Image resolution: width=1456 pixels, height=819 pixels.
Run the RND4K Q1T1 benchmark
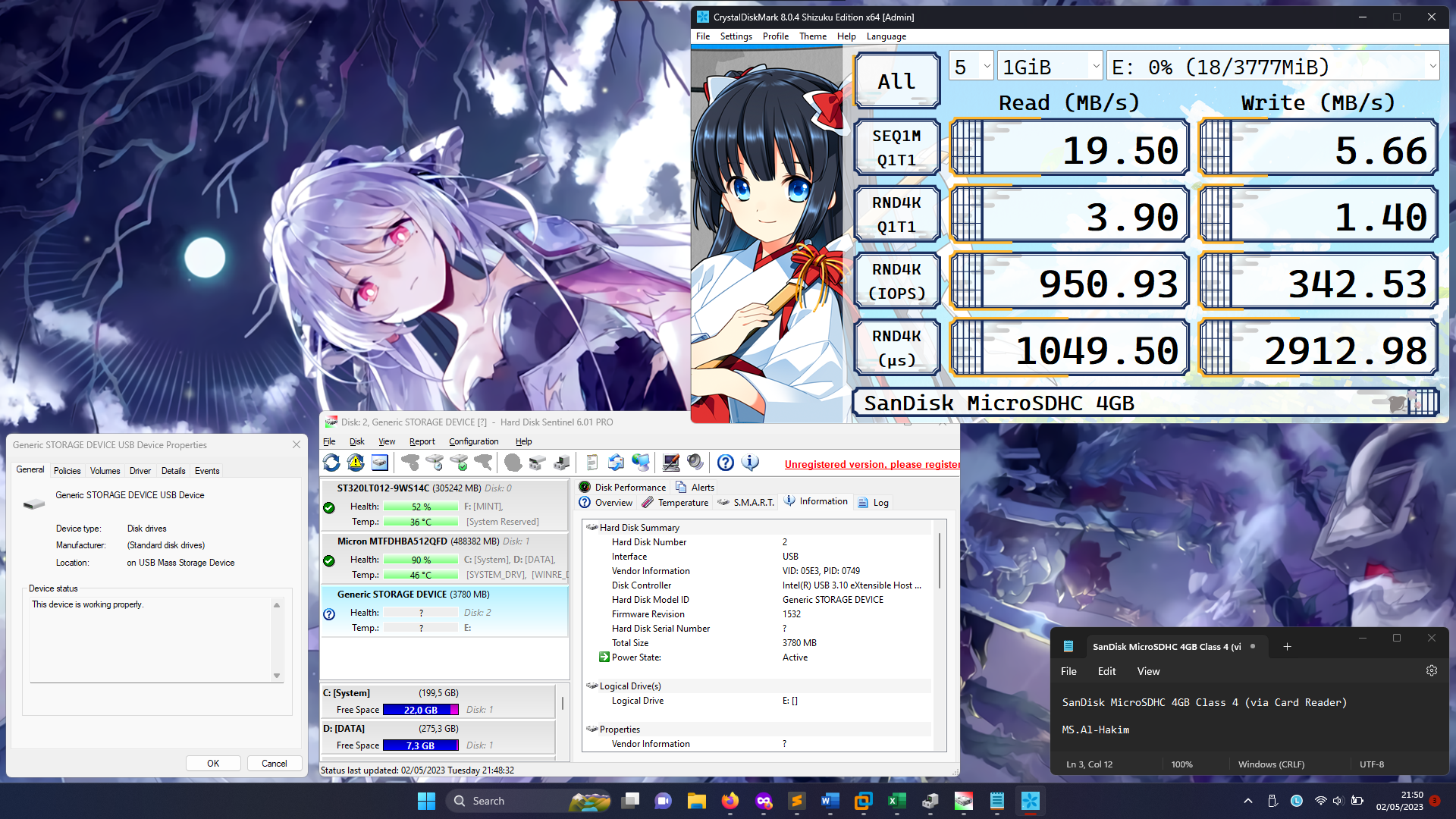click(x=896, y=214)
